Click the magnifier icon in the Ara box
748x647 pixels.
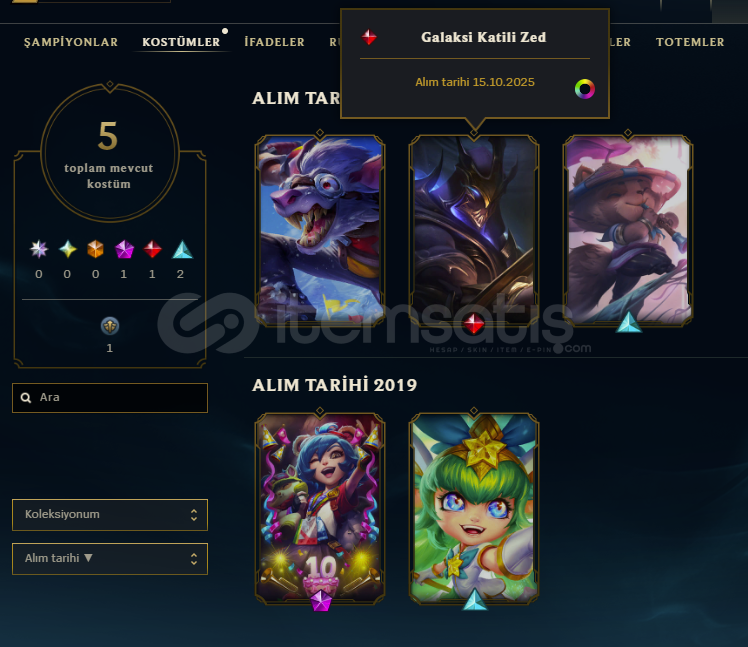pyautogui.click(x=26, y=397)
